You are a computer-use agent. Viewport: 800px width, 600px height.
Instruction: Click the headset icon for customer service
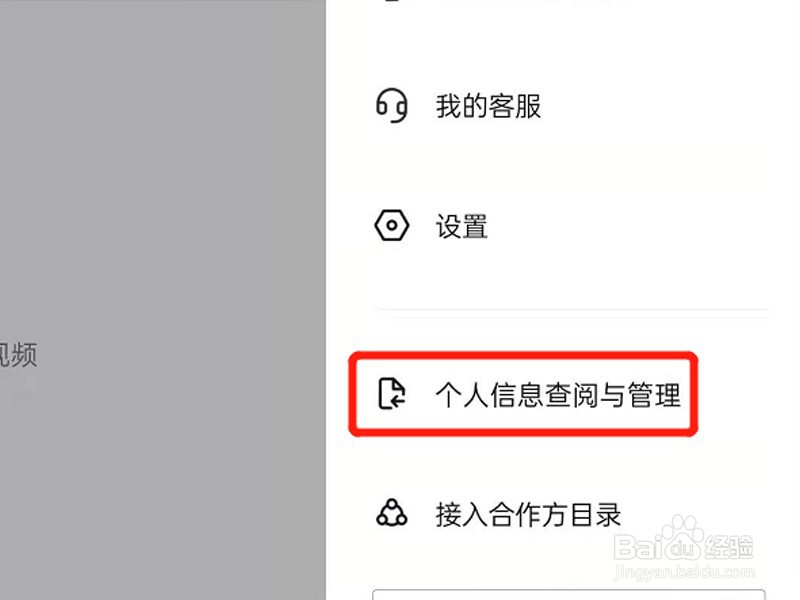tap(392, 106)
